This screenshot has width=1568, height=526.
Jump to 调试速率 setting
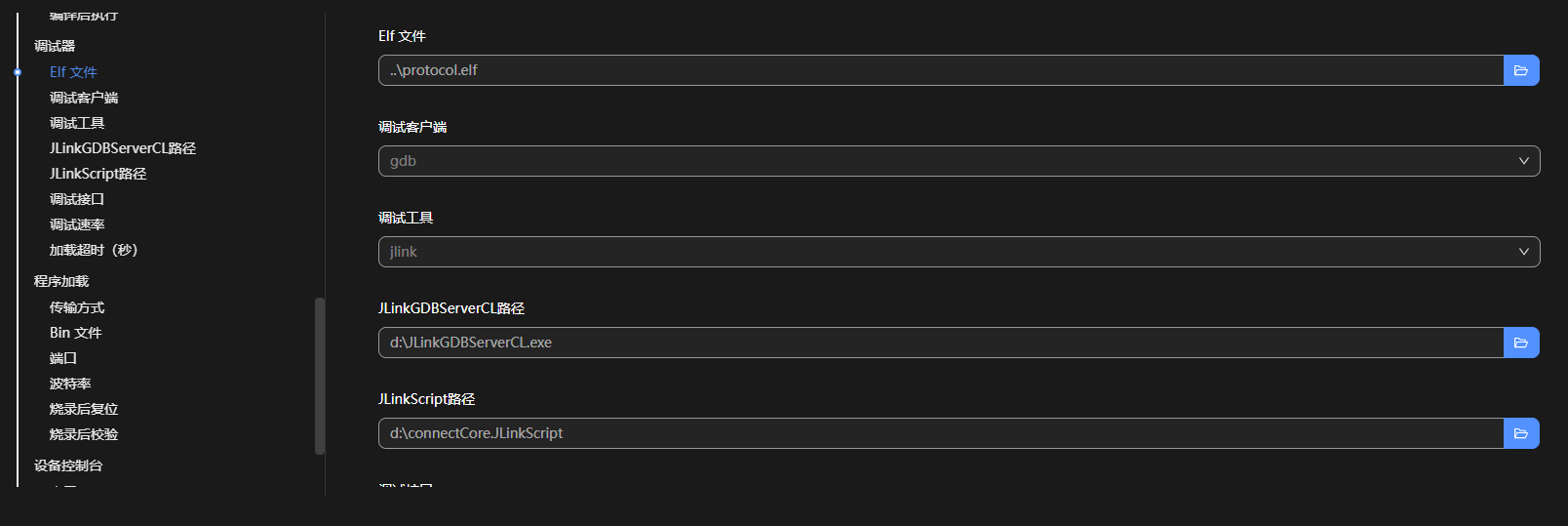coord(77,224)
